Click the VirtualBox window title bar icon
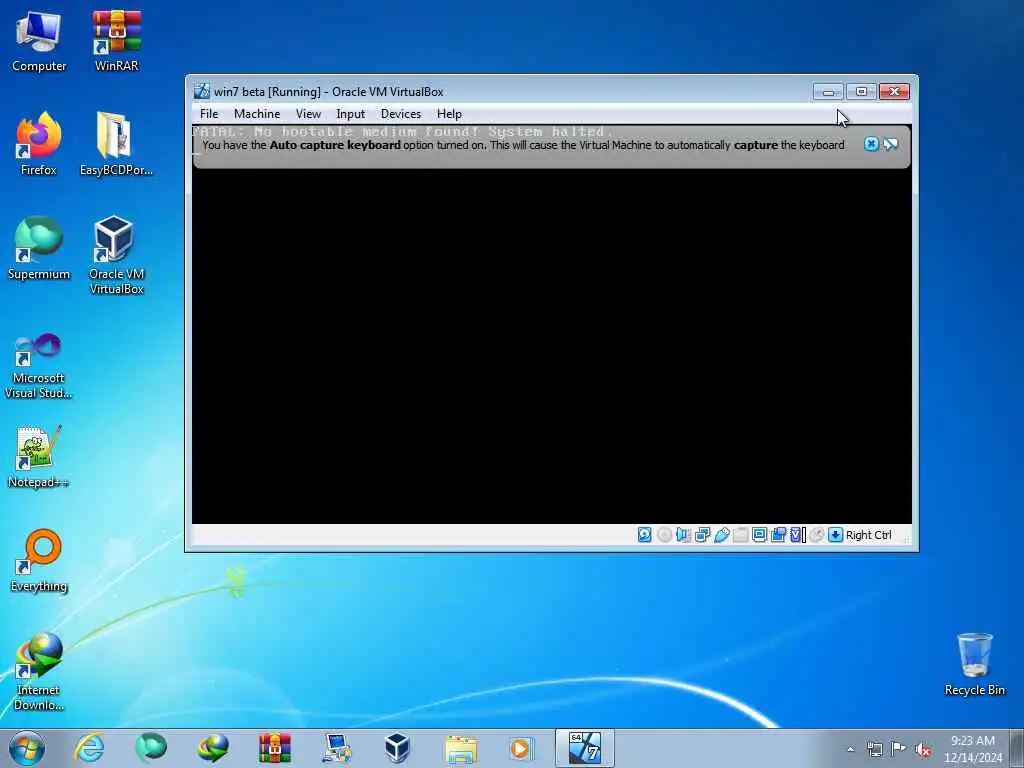 202,91
